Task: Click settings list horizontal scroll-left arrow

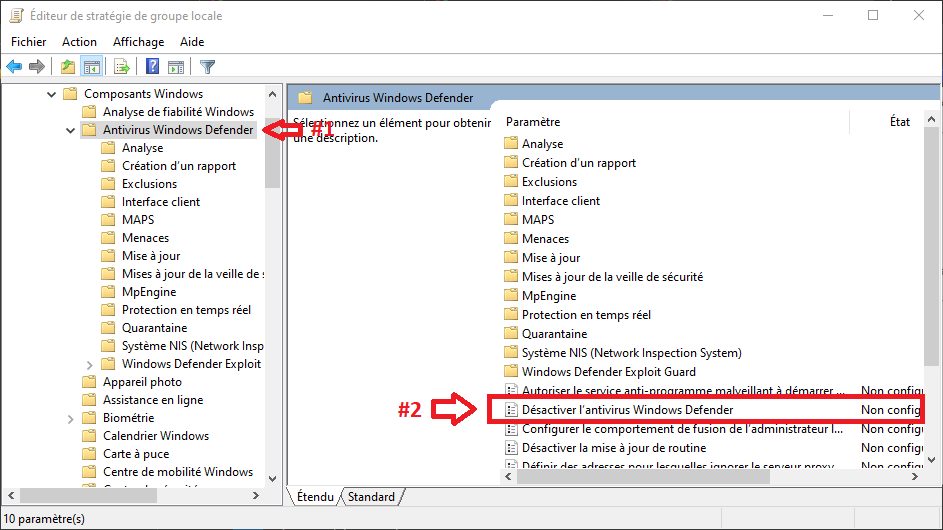Action: 508,476
